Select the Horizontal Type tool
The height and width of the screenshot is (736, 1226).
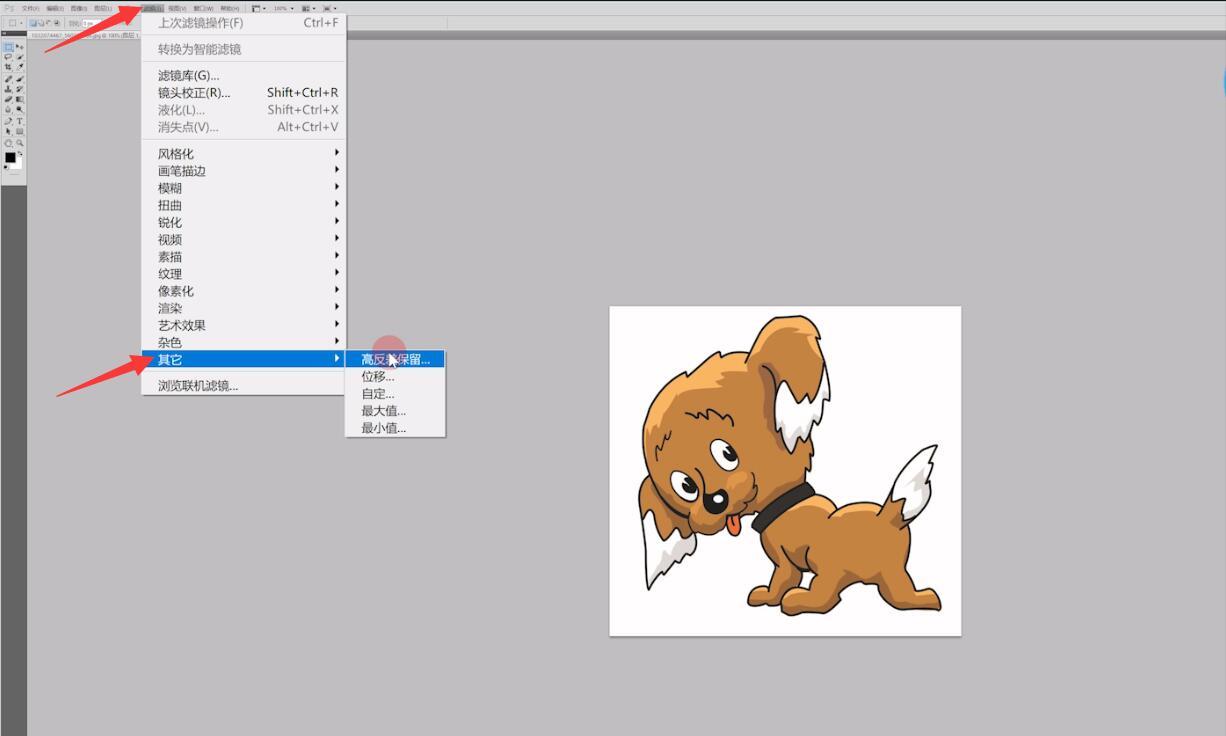pos(19,121)
